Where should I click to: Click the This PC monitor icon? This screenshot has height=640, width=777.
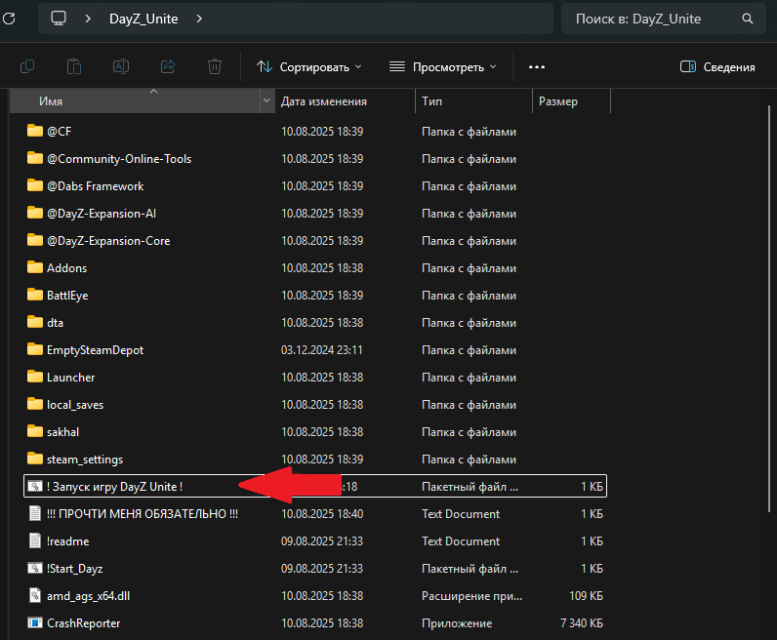[x=58, y=19]
